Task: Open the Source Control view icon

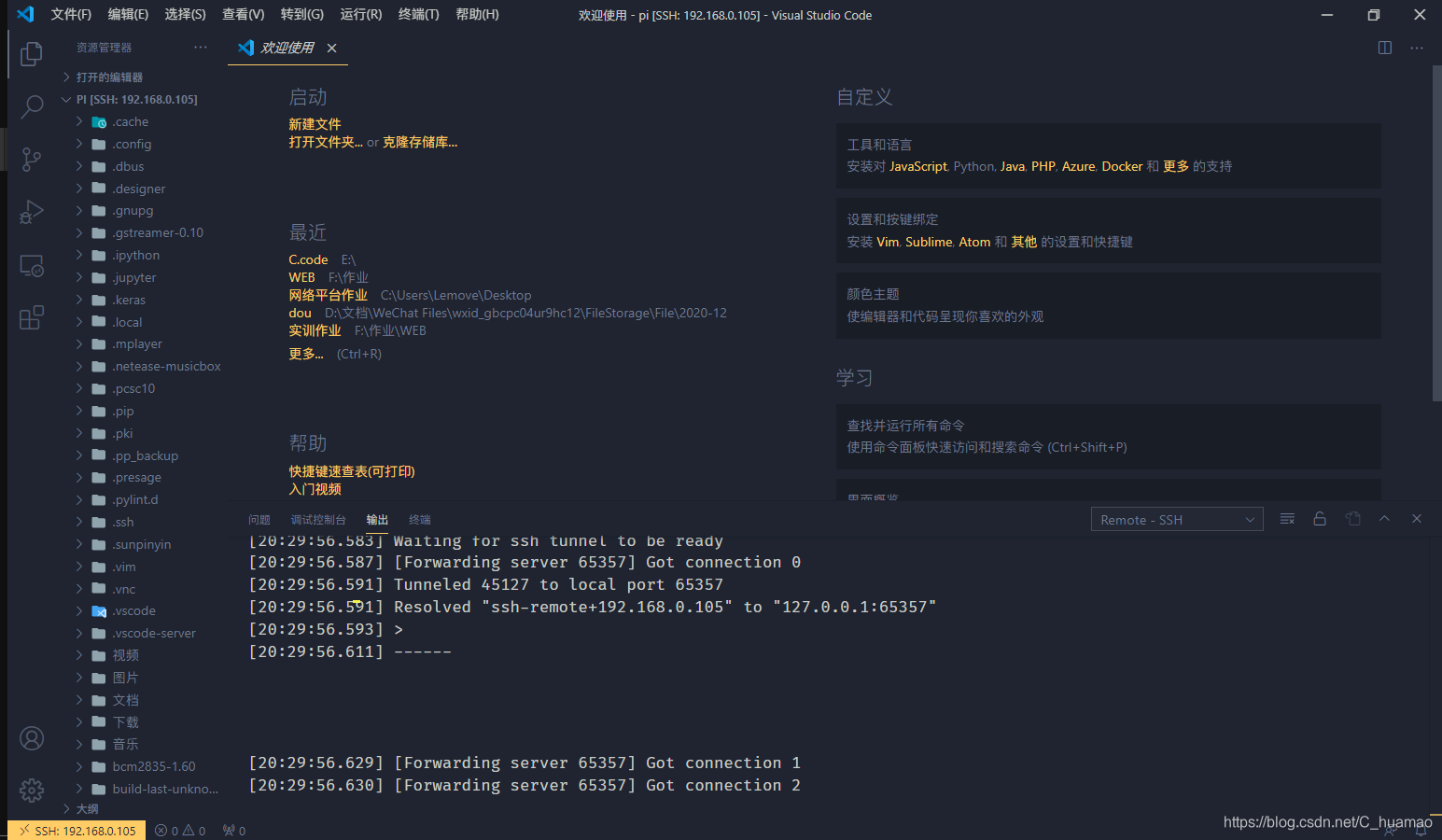Action: (x=31, y=160)
